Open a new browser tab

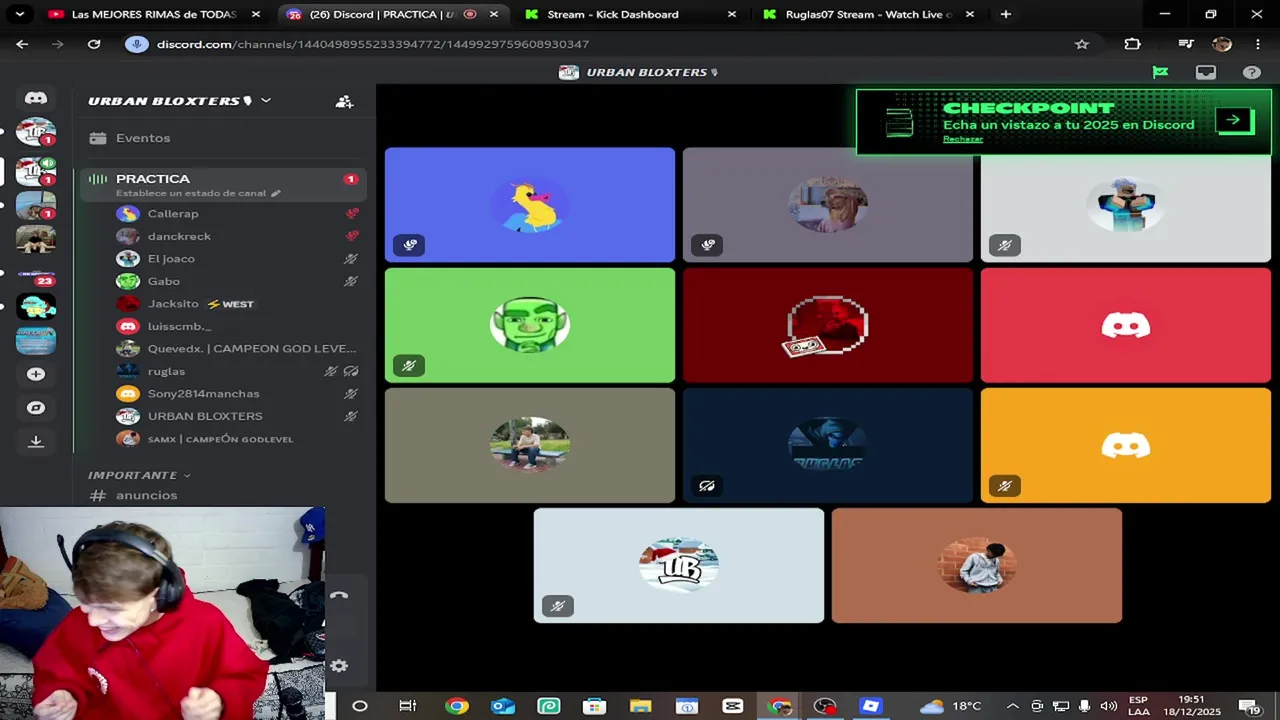point(1005,14)
